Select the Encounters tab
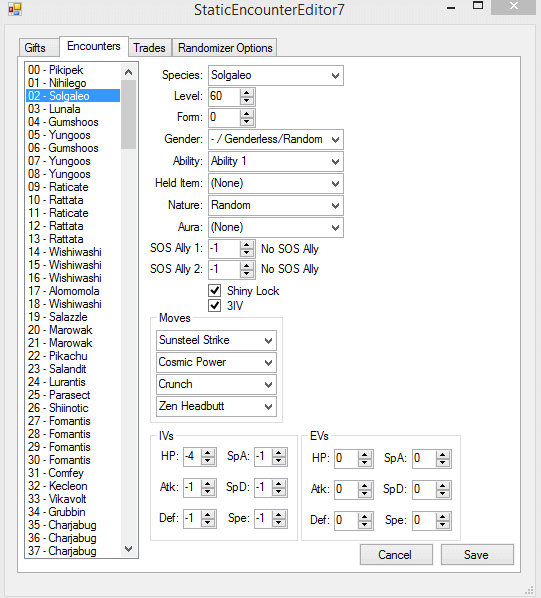This screenshot has height=598, width=541. pyautogui.click(x=94, y=46)
